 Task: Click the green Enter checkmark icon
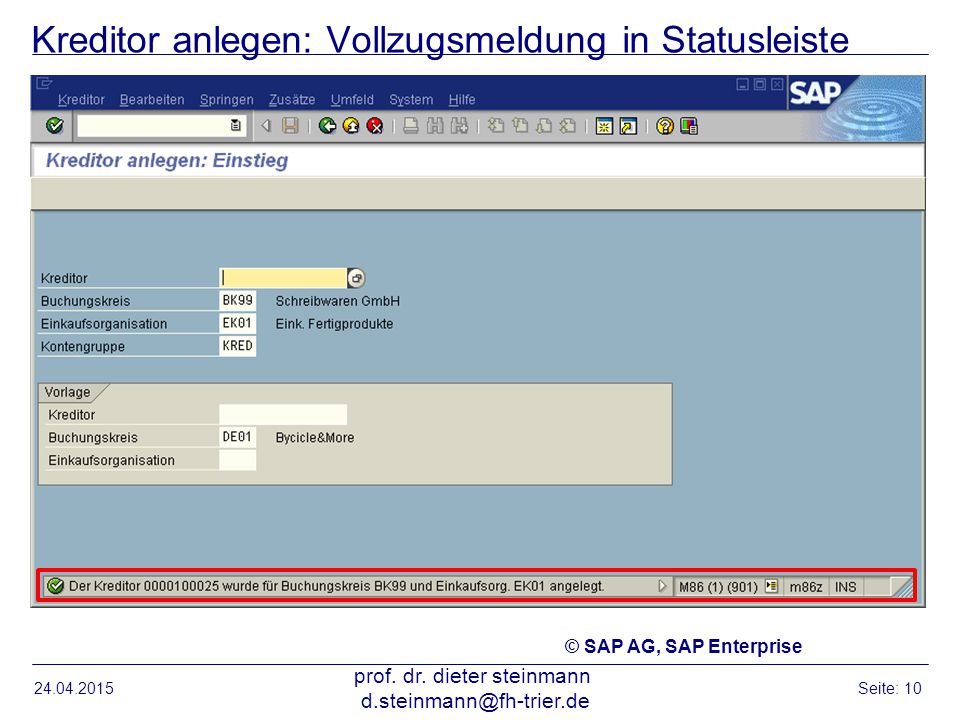pos(54,126)
